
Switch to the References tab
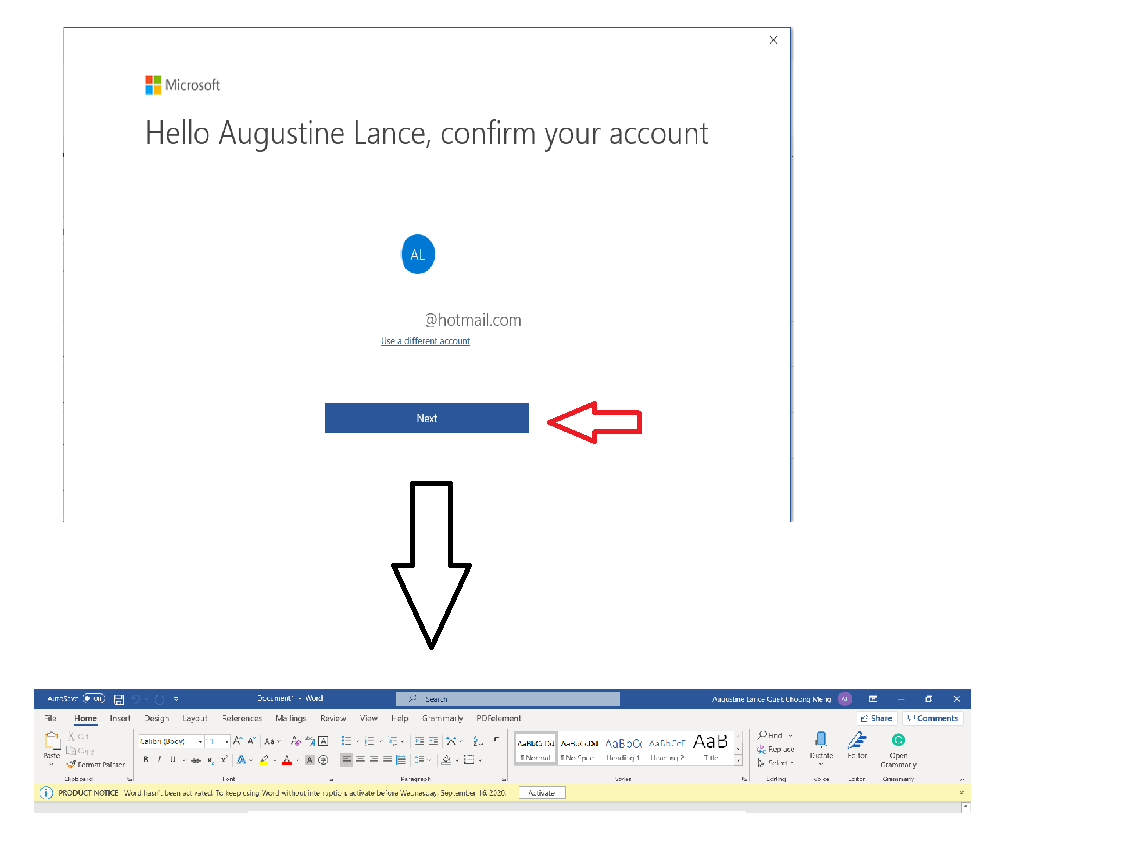coord(242,718)
